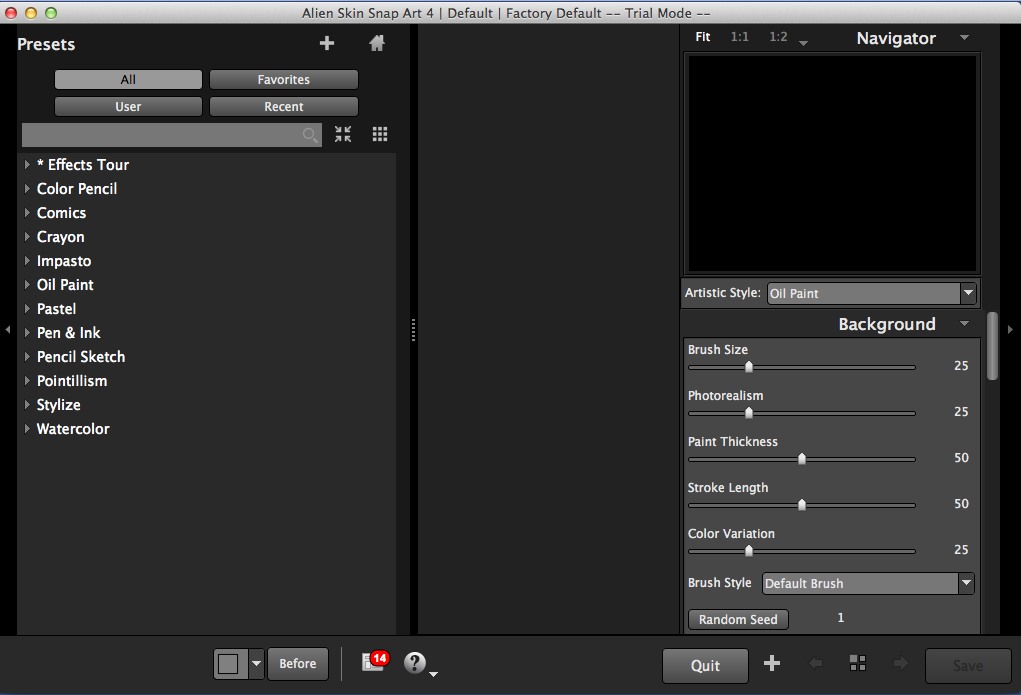The image size is (1021, 695).
Task: Click the plus icon next to Quit
Action: 772,663
